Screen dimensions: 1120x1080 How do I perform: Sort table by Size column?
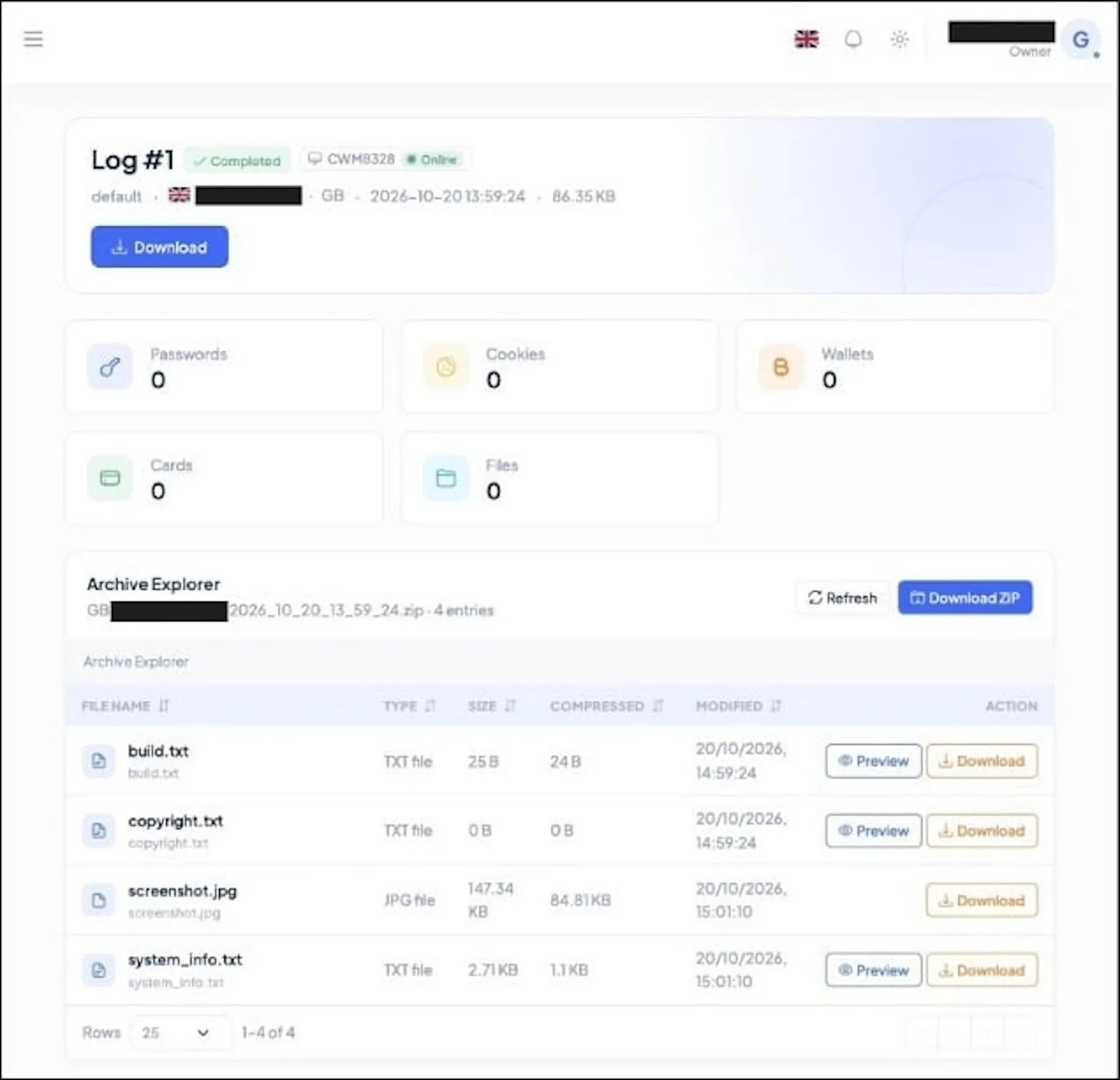[x=492, y=706]
